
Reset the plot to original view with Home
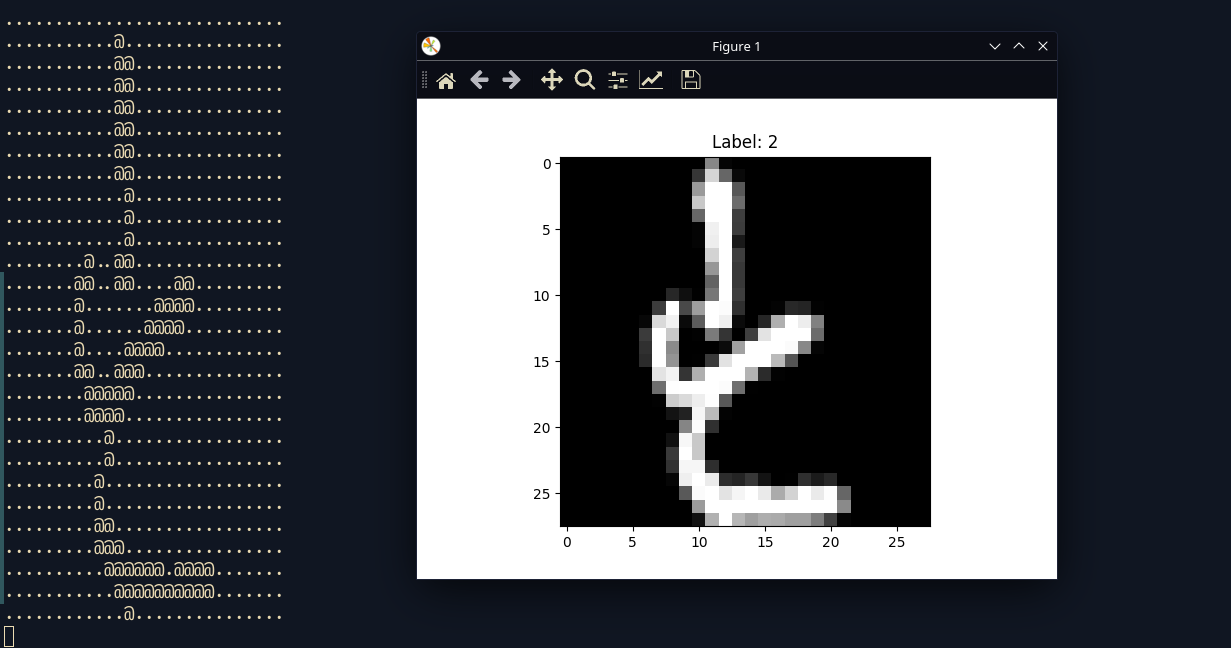[446, 80]
